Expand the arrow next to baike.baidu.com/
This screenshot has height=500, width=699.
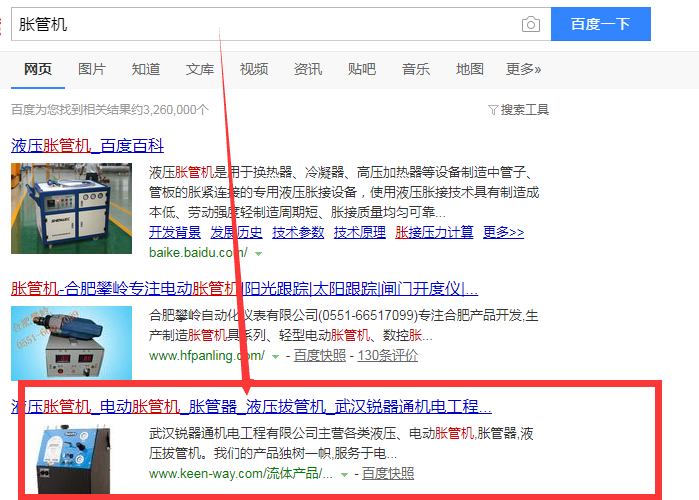(258, 254)
